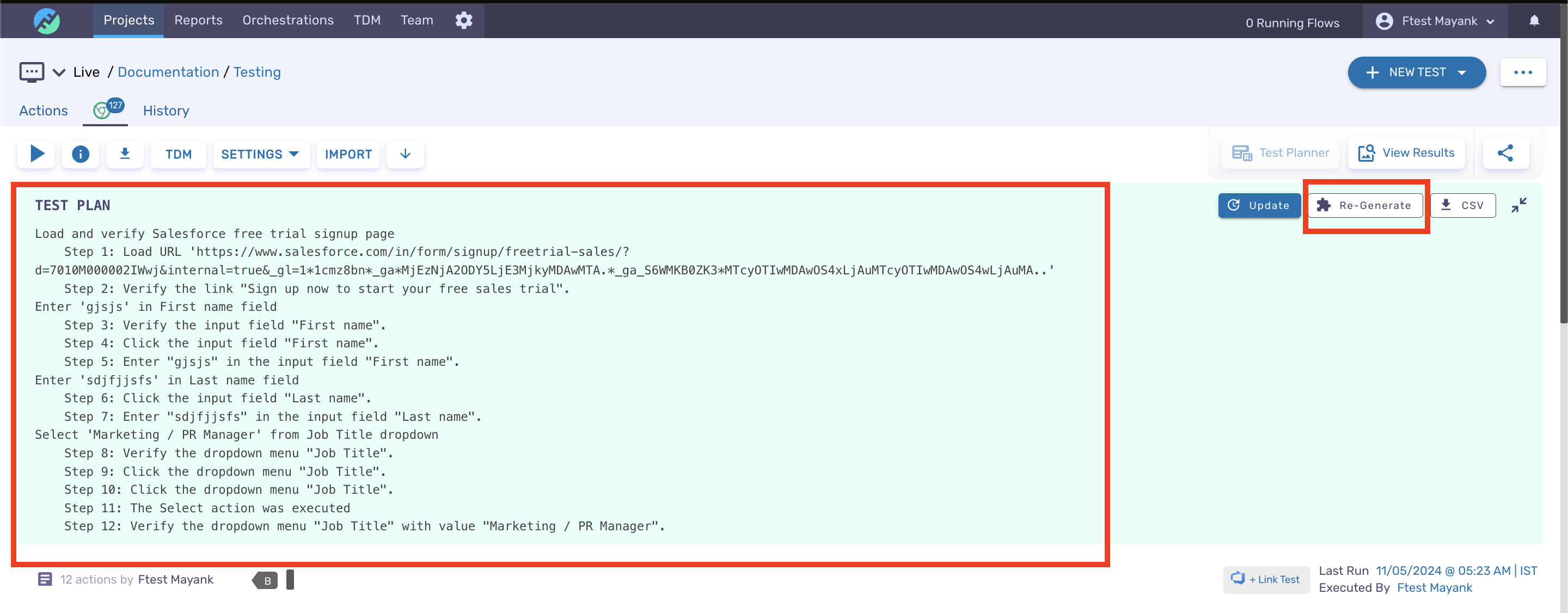Run the test with the play button
This screenshot has width=1568, height=613.
click(36, 154)
